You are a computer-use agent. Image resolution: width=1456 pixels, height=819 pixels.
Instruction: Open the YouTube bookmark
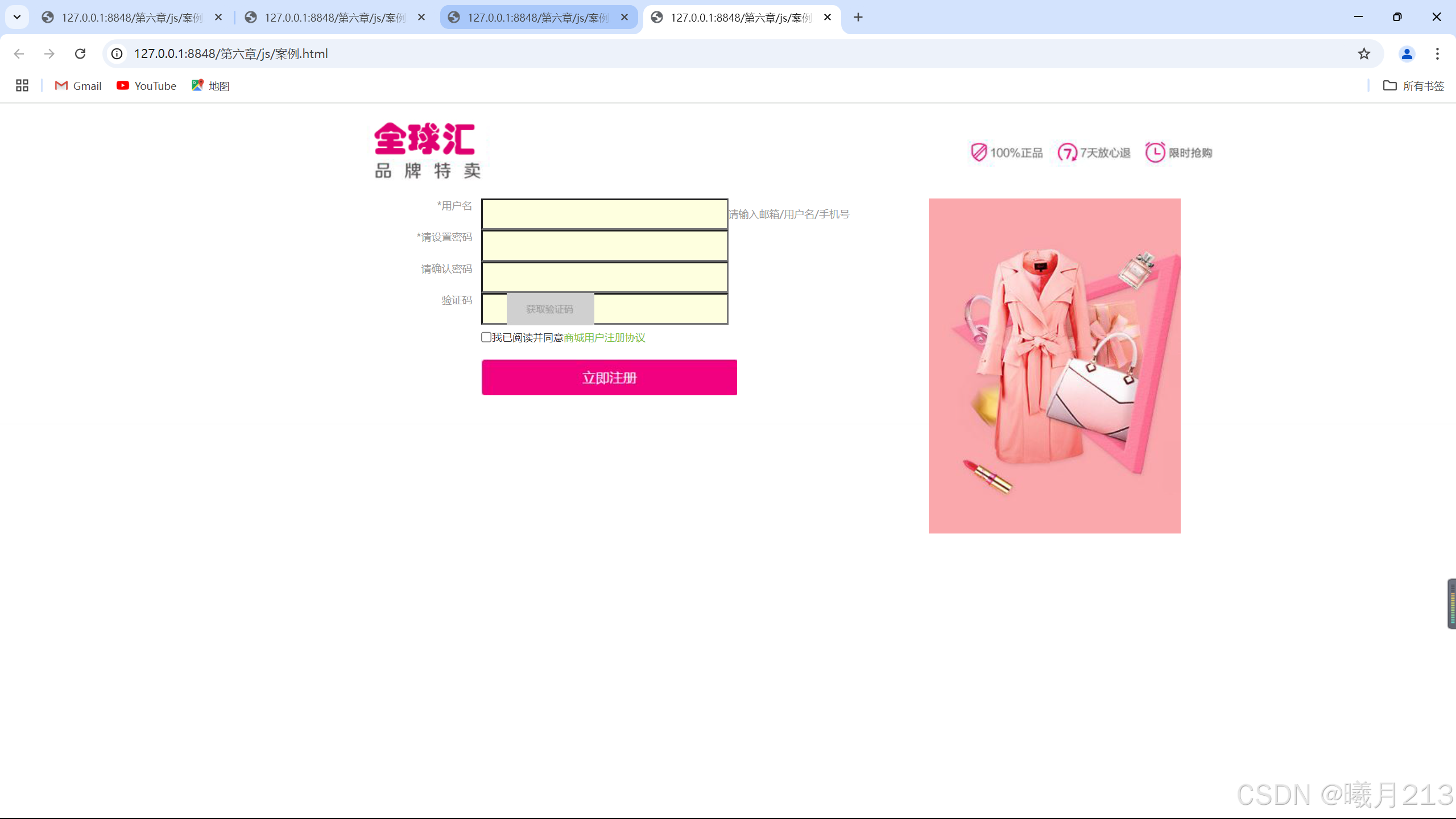coord(147,85)
